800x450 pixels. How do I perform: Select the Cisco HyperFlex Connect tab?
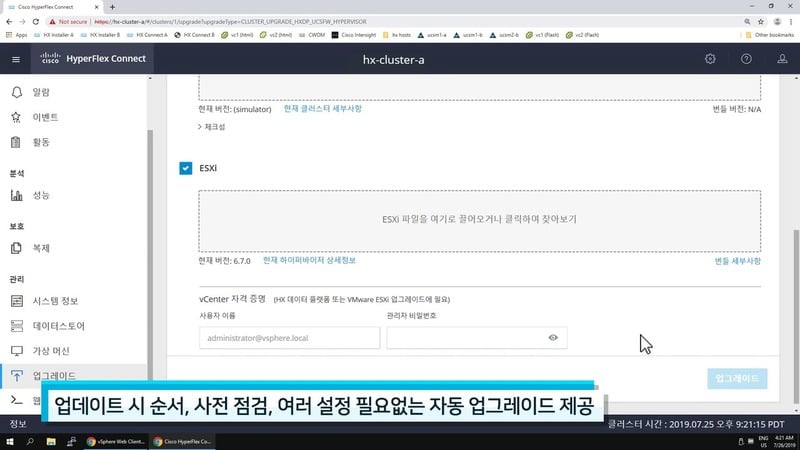point(53,7)
